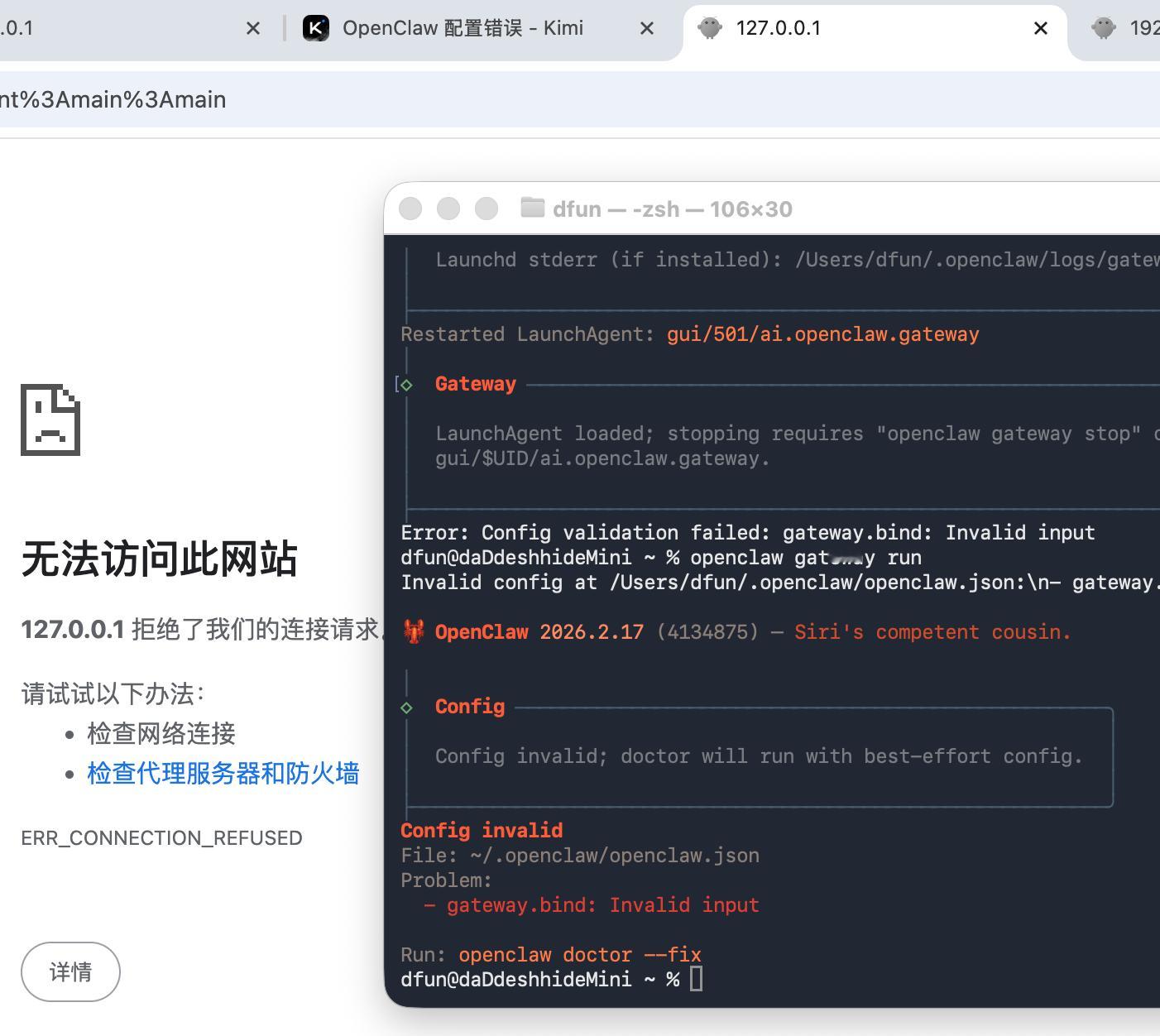Screen dimensions: 1160x1036
Task: Click the File: ~/.openclaw/openclaw.json line
Action: pos(580,856)
